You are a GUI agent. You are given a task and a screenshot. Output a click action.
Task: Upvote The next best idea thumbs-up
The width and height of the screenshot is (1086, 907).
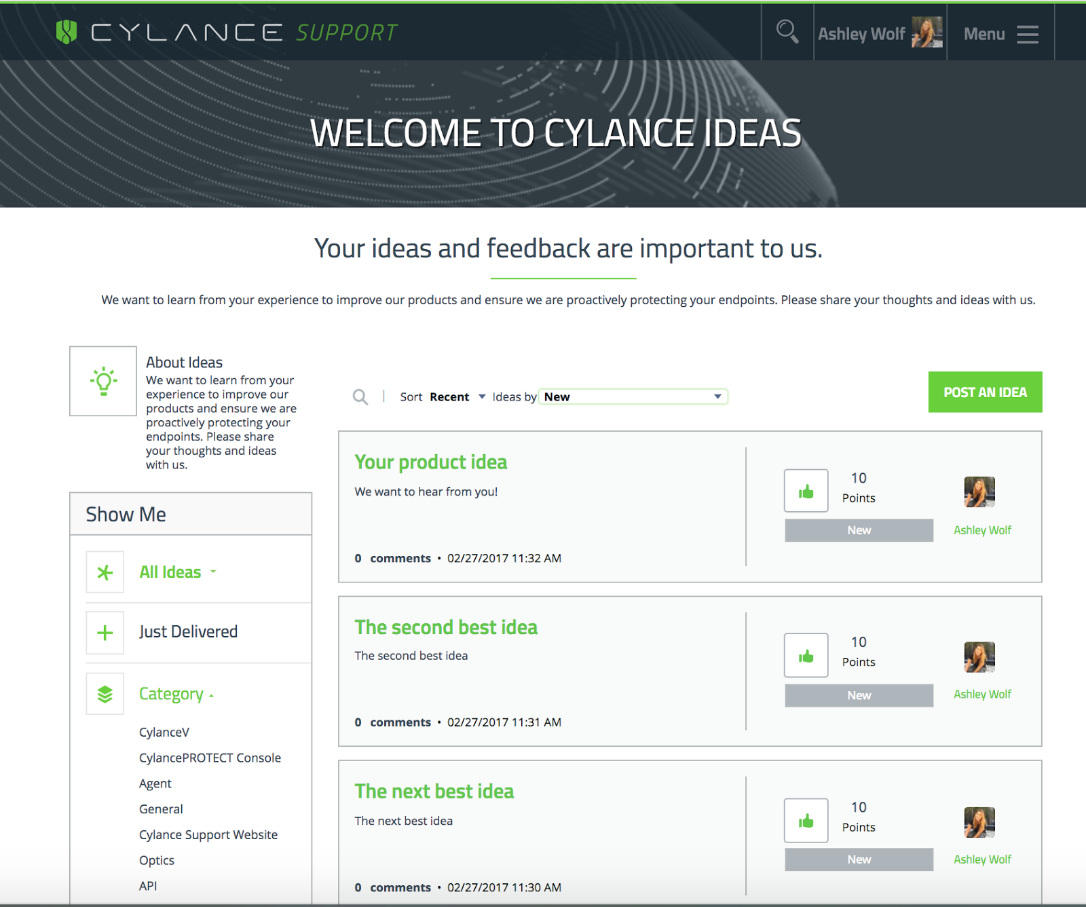pyautogui.click(x=805, y=820)
